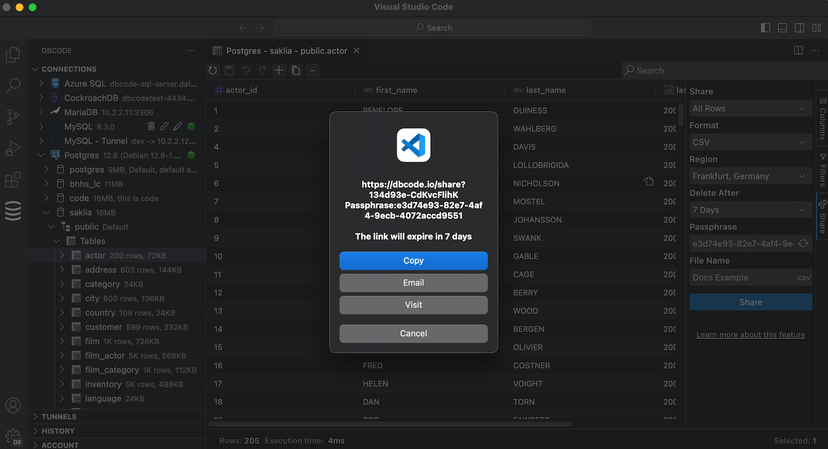The height and width of the screenshot is (449, 828).
Task: Split the editor right
Action: [798, 50]
